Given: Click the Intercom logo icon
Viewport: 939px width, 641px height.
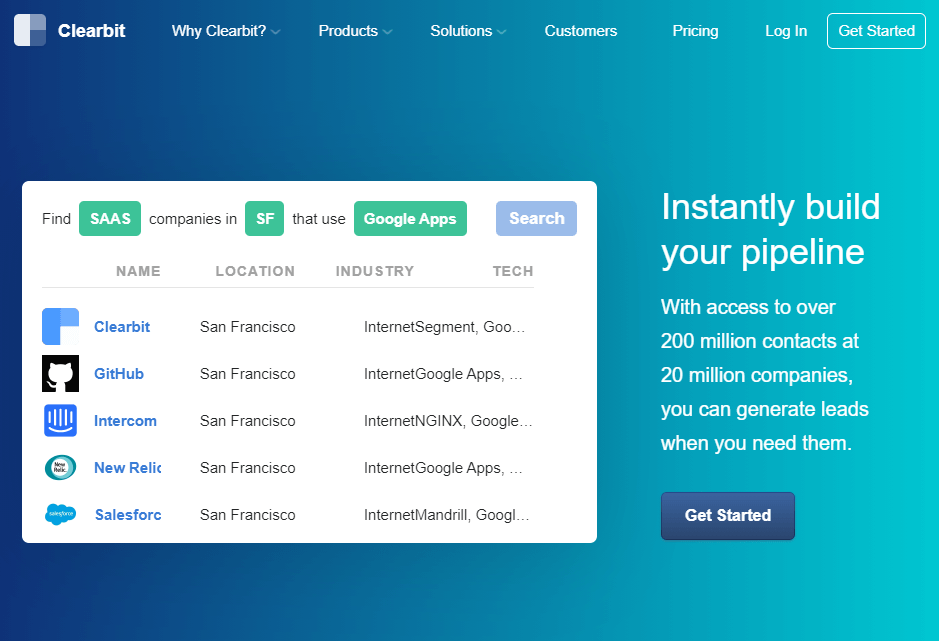Looking at the screenshot, I should pos(60,421).
